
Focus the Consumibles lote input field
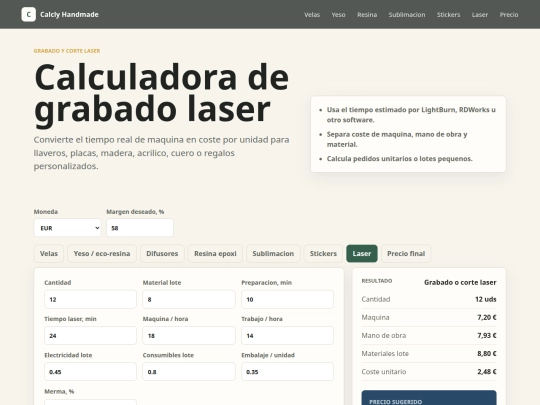pos(189,372)
